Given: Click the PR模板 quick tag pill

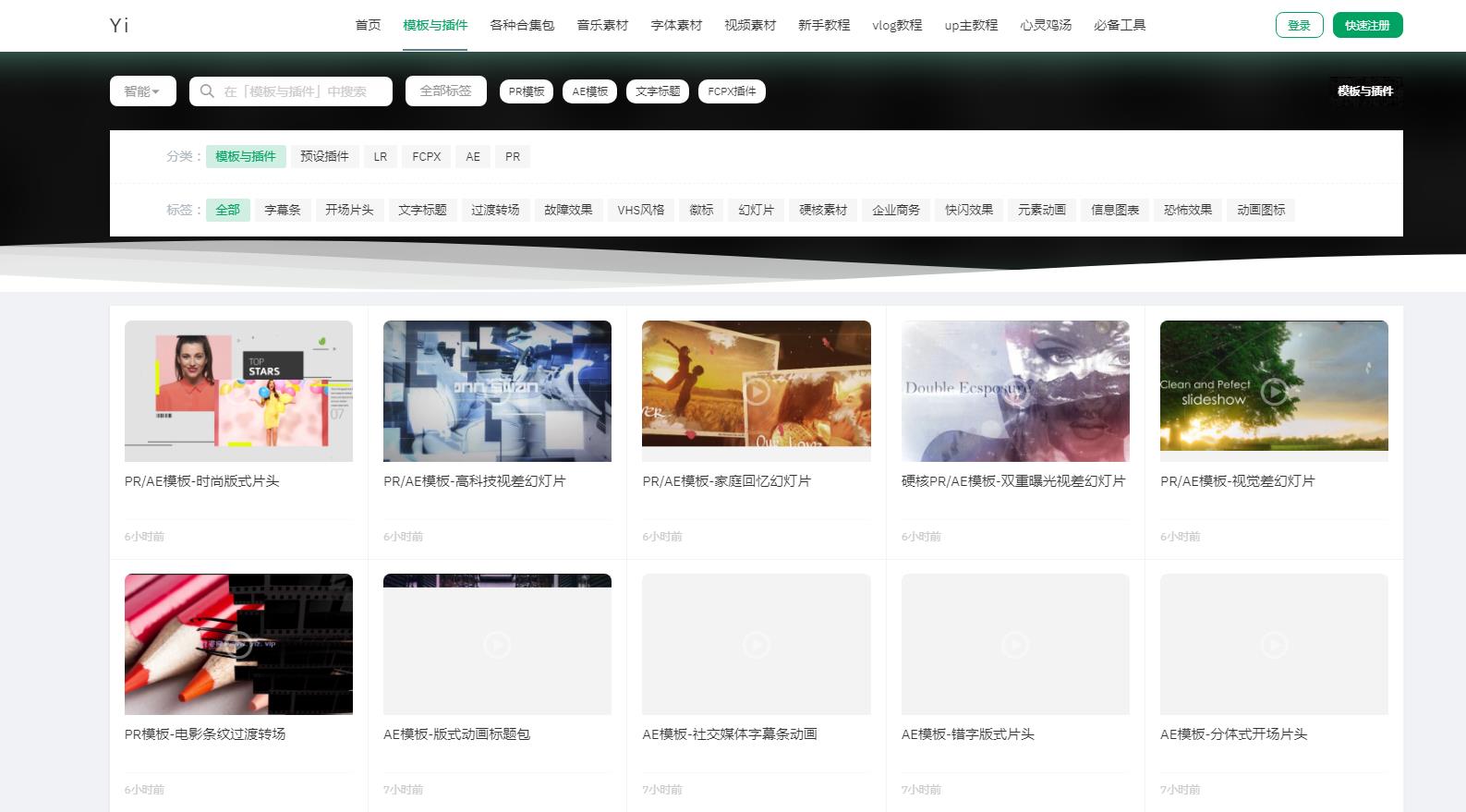Looking at the screenshot, I should pyautogui.click(x=527, y=91).
